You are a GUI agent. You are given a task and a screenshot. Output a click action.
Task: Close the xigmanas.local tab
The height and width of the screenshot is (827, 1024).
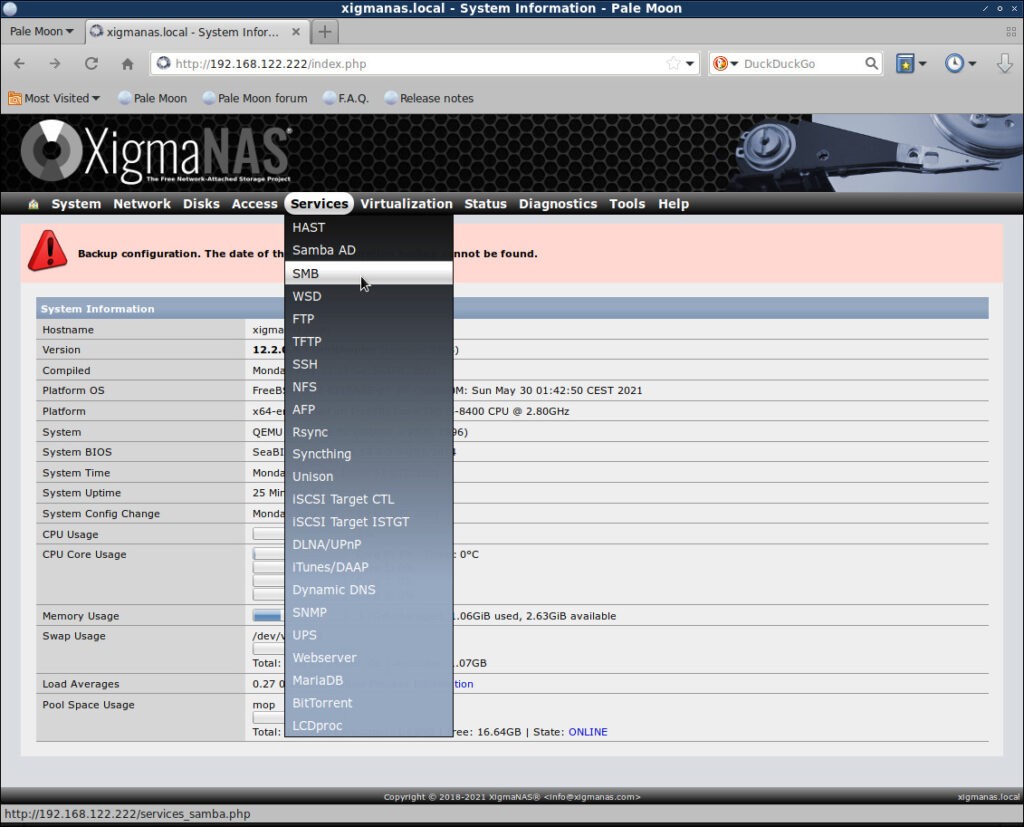(296, 31)
